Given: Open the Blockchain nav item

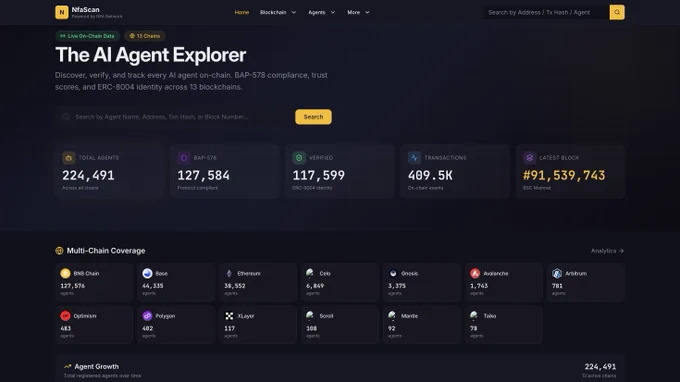Looking at the screenshot, I should [x=273, y=13].
